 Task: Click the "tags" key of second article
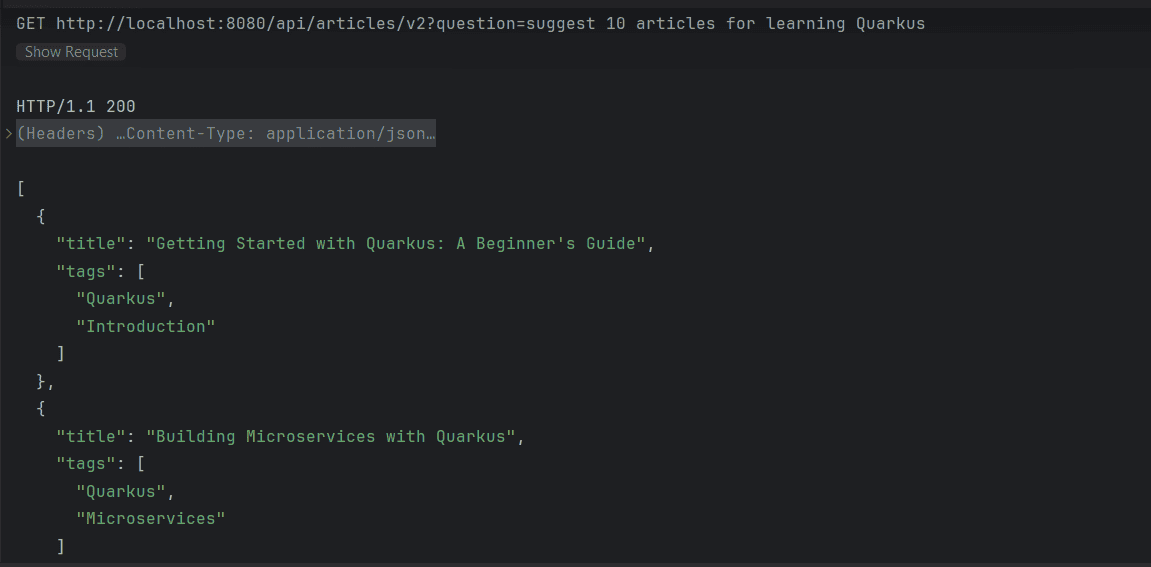pos(86,463)
